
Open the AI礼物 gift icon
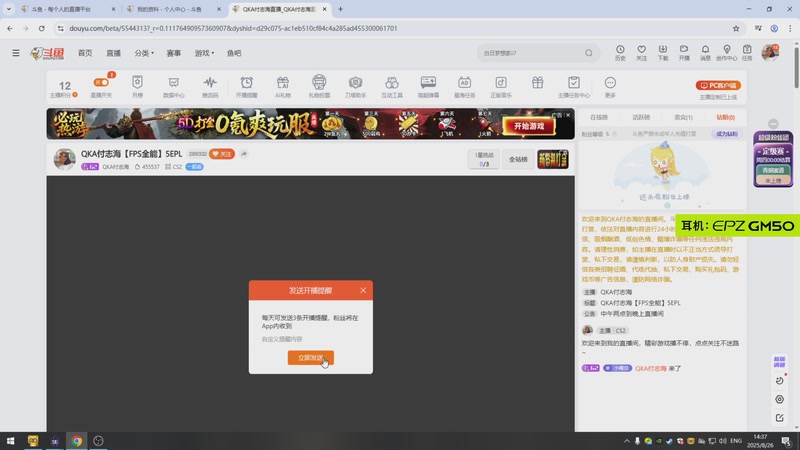click(283, 82)
